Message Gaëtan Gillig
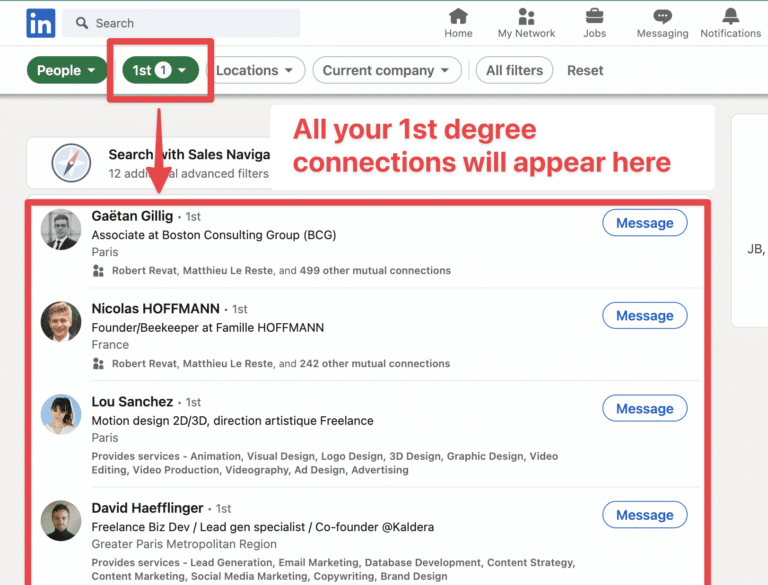 point(644,223)
